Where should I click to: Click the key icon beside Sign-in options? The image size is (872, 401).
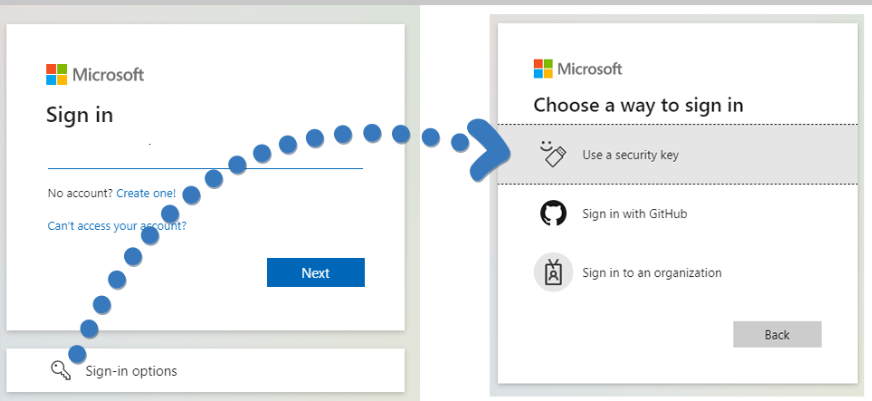[61, 370]
